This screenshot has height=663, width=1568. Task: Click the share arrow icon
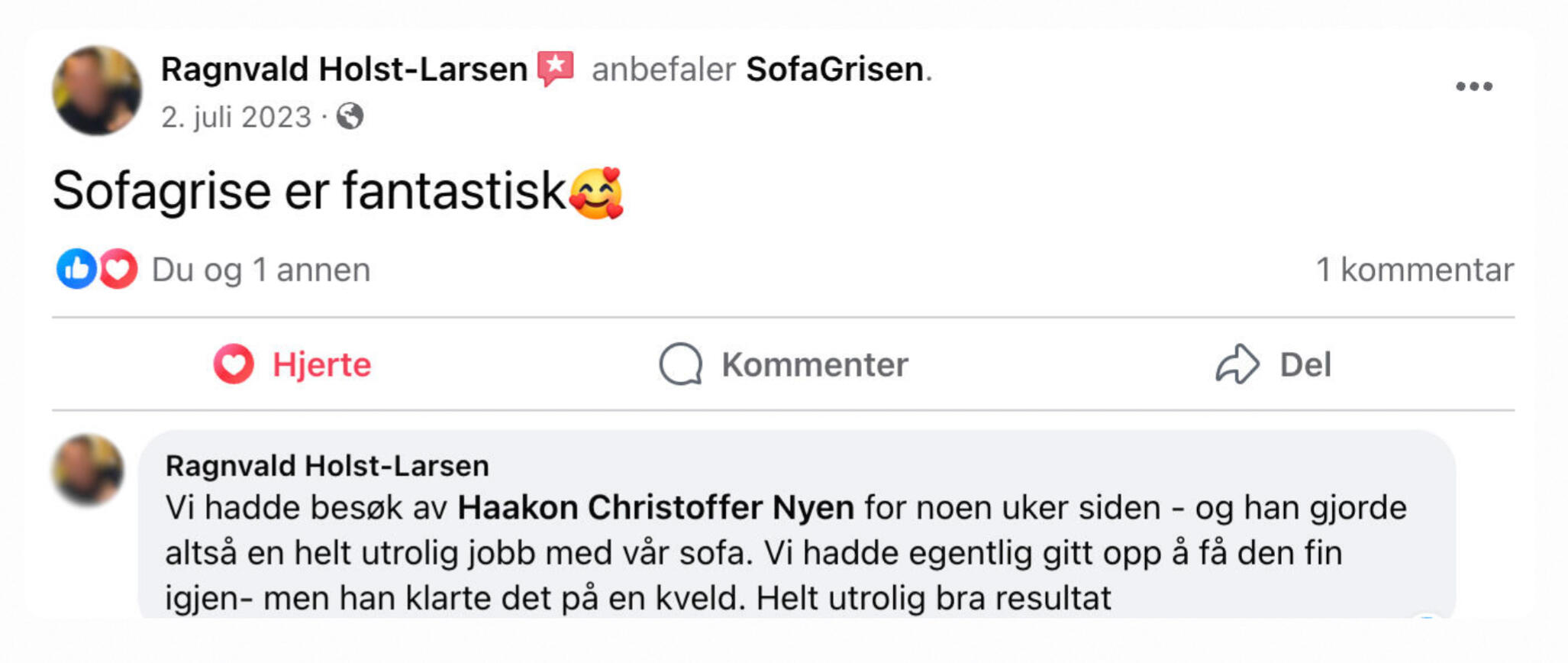(x=1237, y=364)
